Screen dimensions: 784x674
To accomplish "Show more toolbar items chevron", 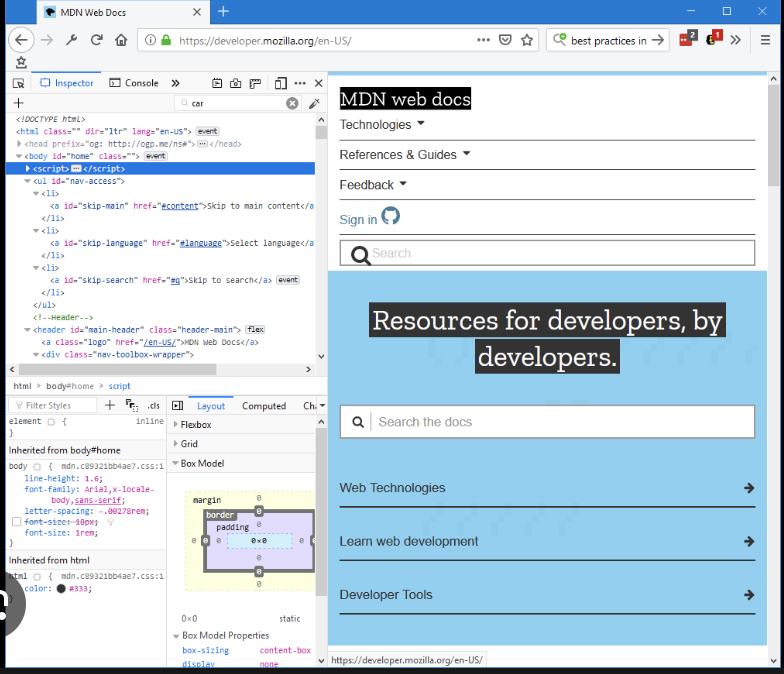I will tap(736, 40).
